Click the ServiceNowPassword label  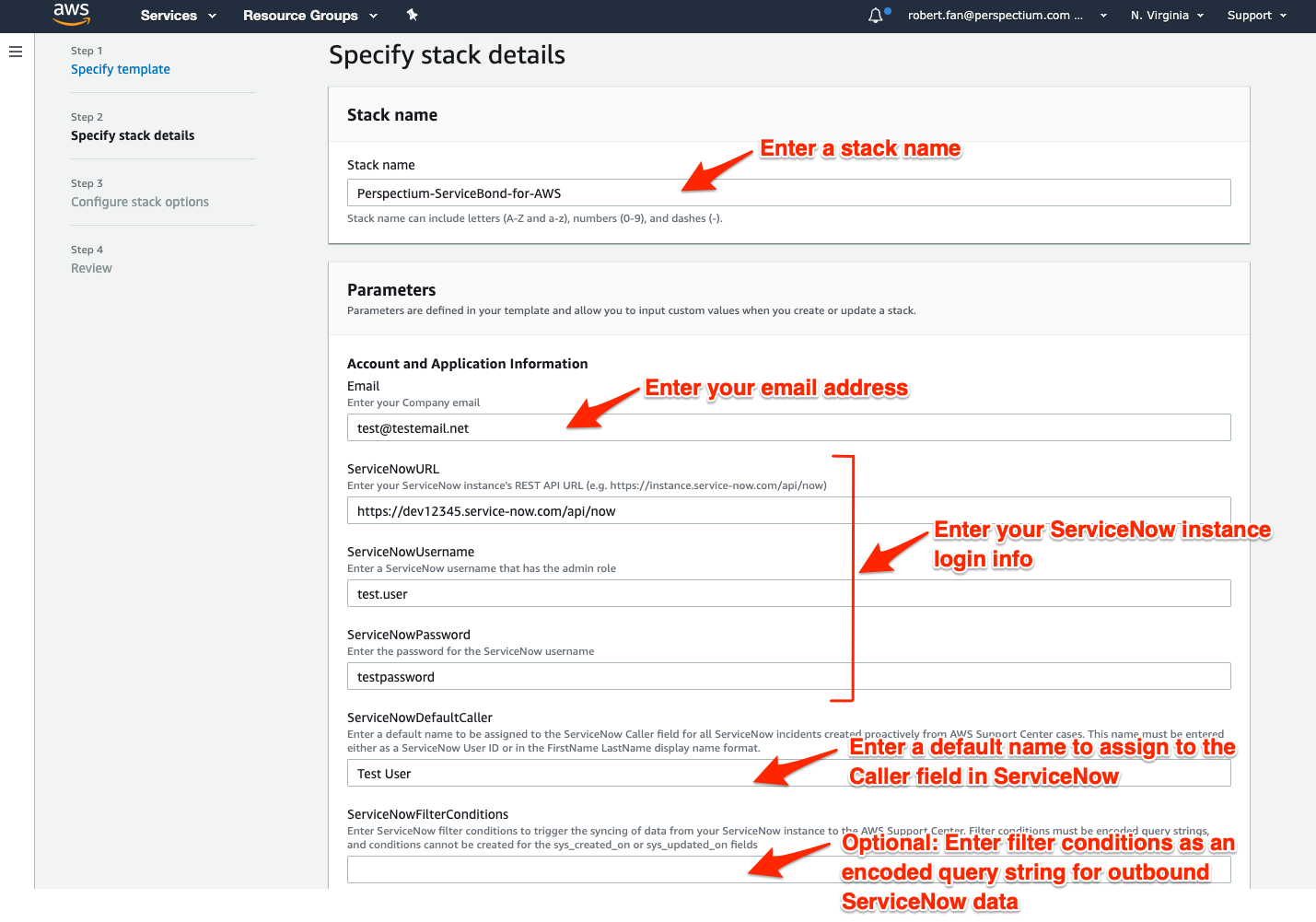coord(409,635)
